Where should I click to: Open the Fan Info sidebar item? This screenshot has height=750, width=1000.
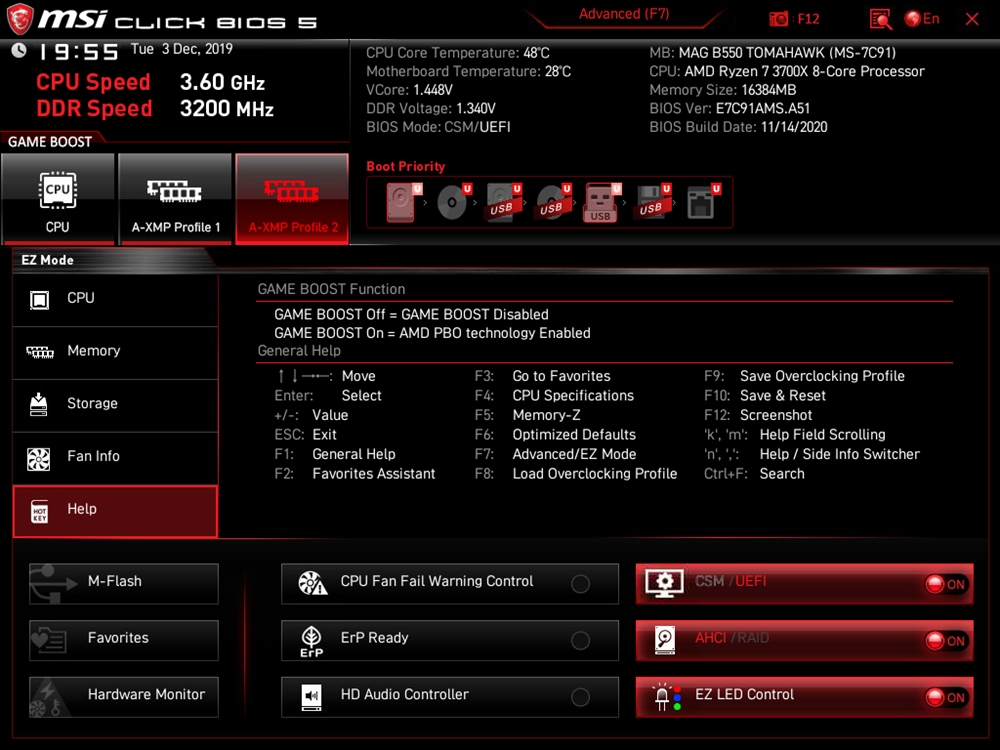click(x=115, y=456)
